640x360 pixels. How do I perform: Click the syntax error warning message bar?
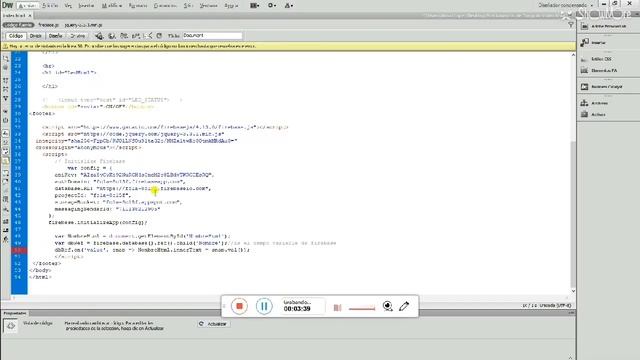288,46
